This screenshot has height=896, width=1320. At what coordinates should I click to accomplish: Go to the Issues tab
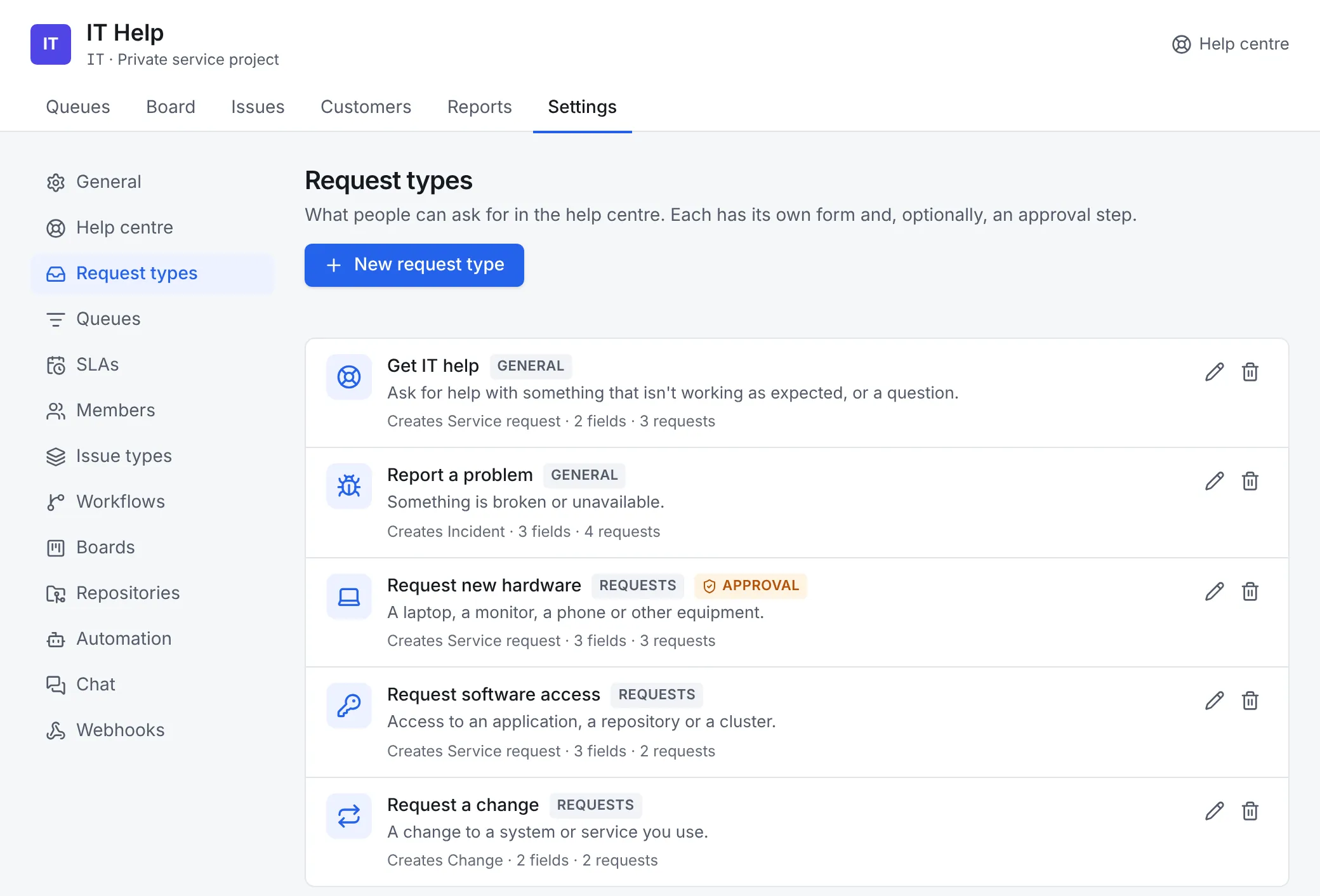258,107
